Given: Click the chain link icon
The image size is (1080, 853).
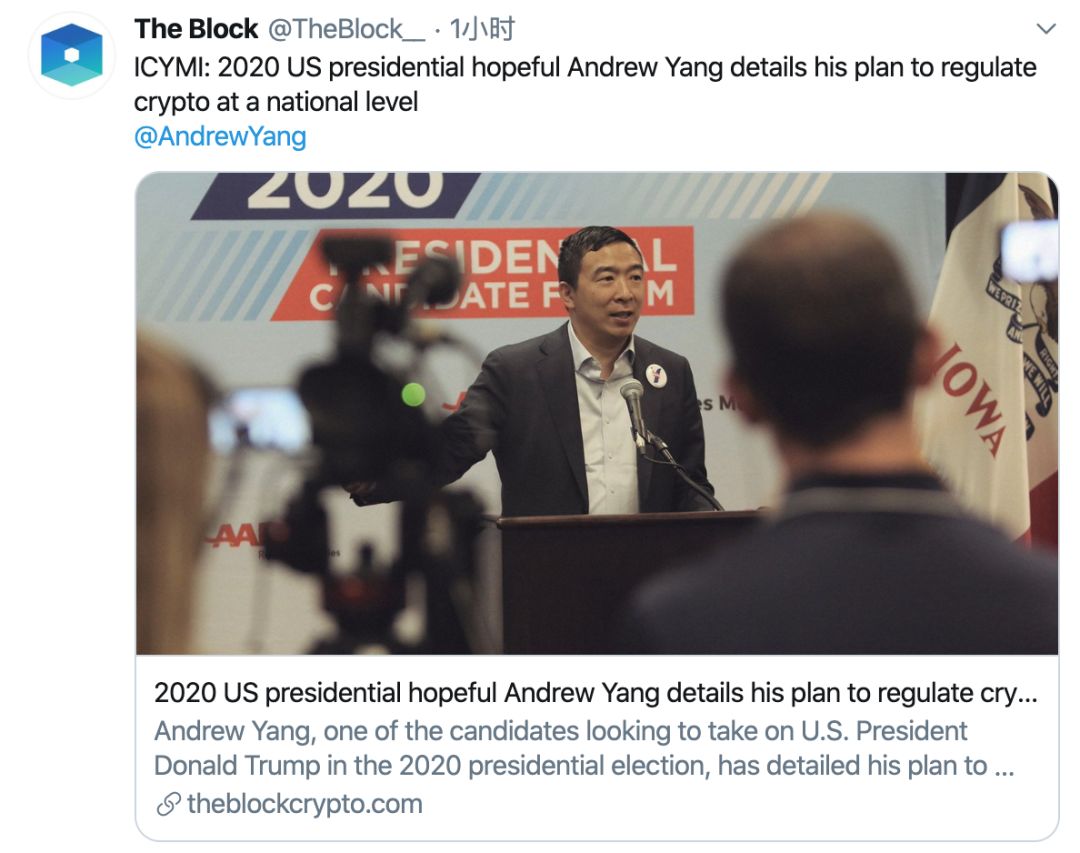Looking at the screenshot, I should click(x=168, y=804).
